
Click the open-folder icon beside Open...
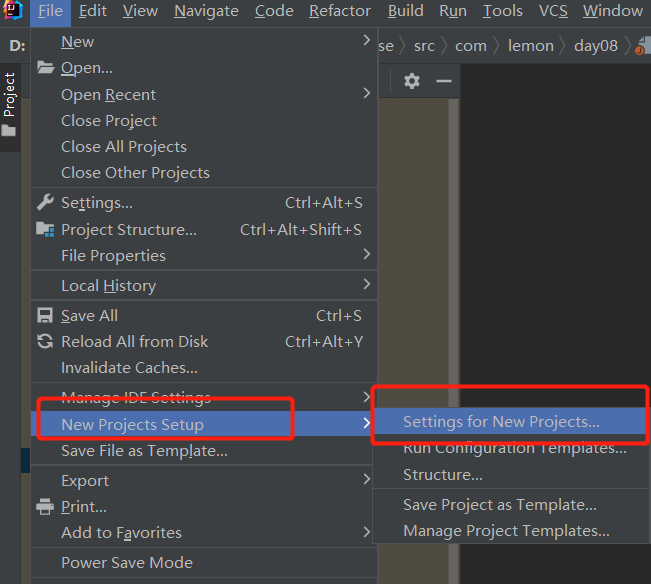[45, 68]
